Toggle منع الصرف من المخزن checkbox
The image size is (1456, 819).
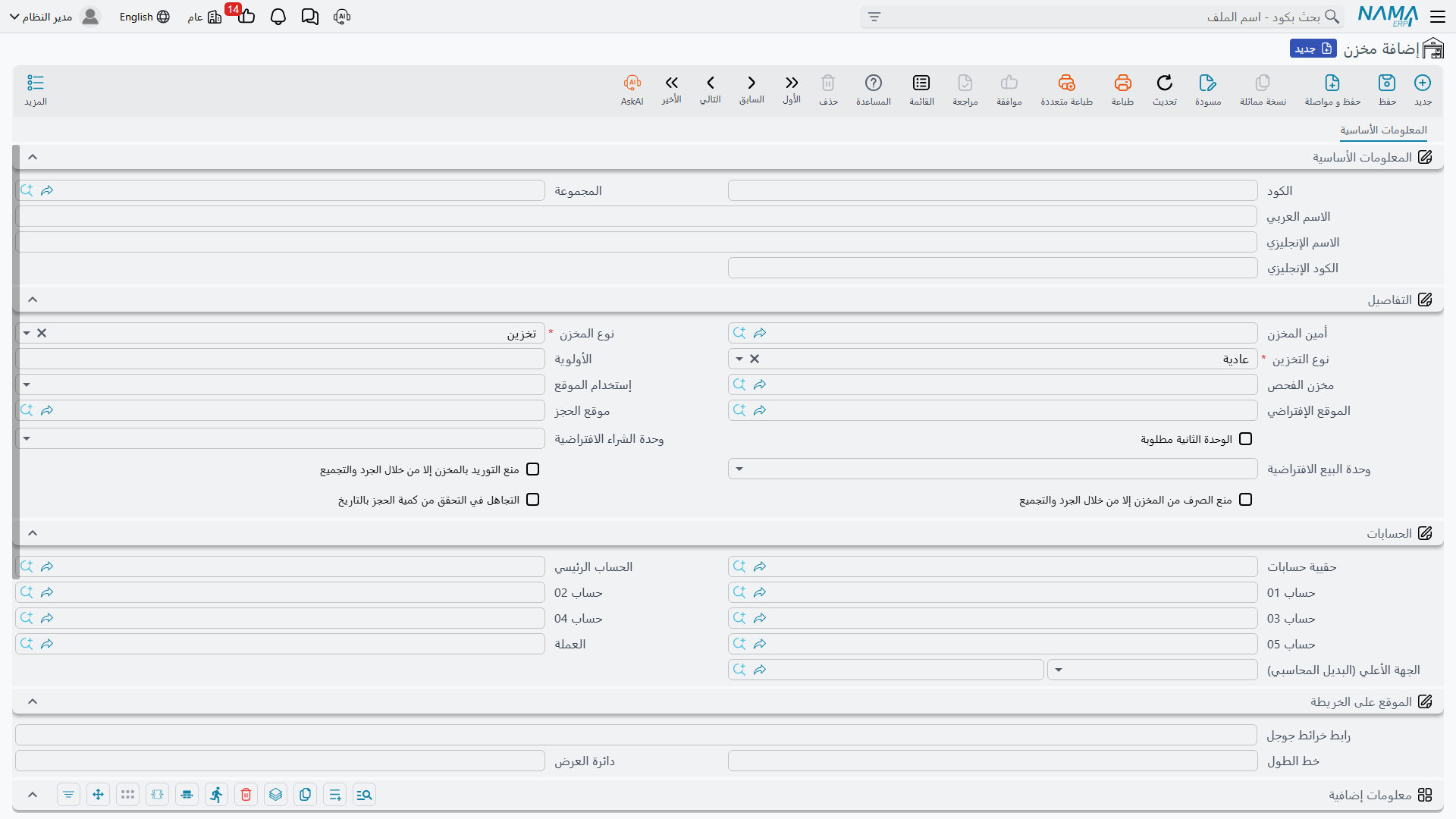[1245, 500]
